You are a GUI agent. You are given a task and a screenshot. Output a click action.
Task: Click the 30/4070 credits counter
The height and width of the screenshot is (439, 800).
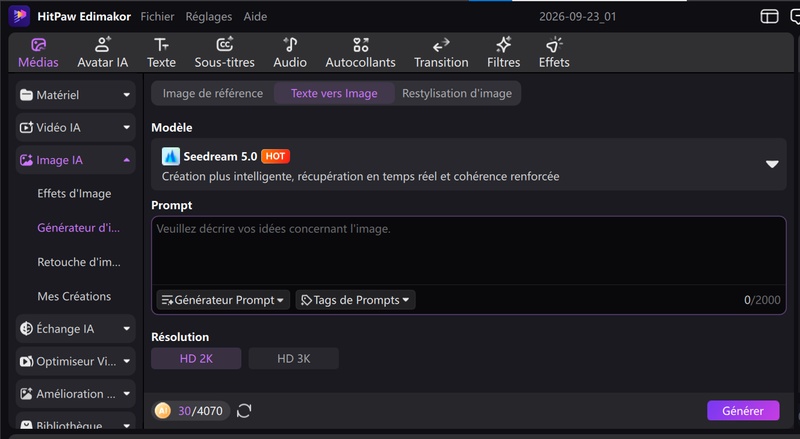tap(200, 411)
